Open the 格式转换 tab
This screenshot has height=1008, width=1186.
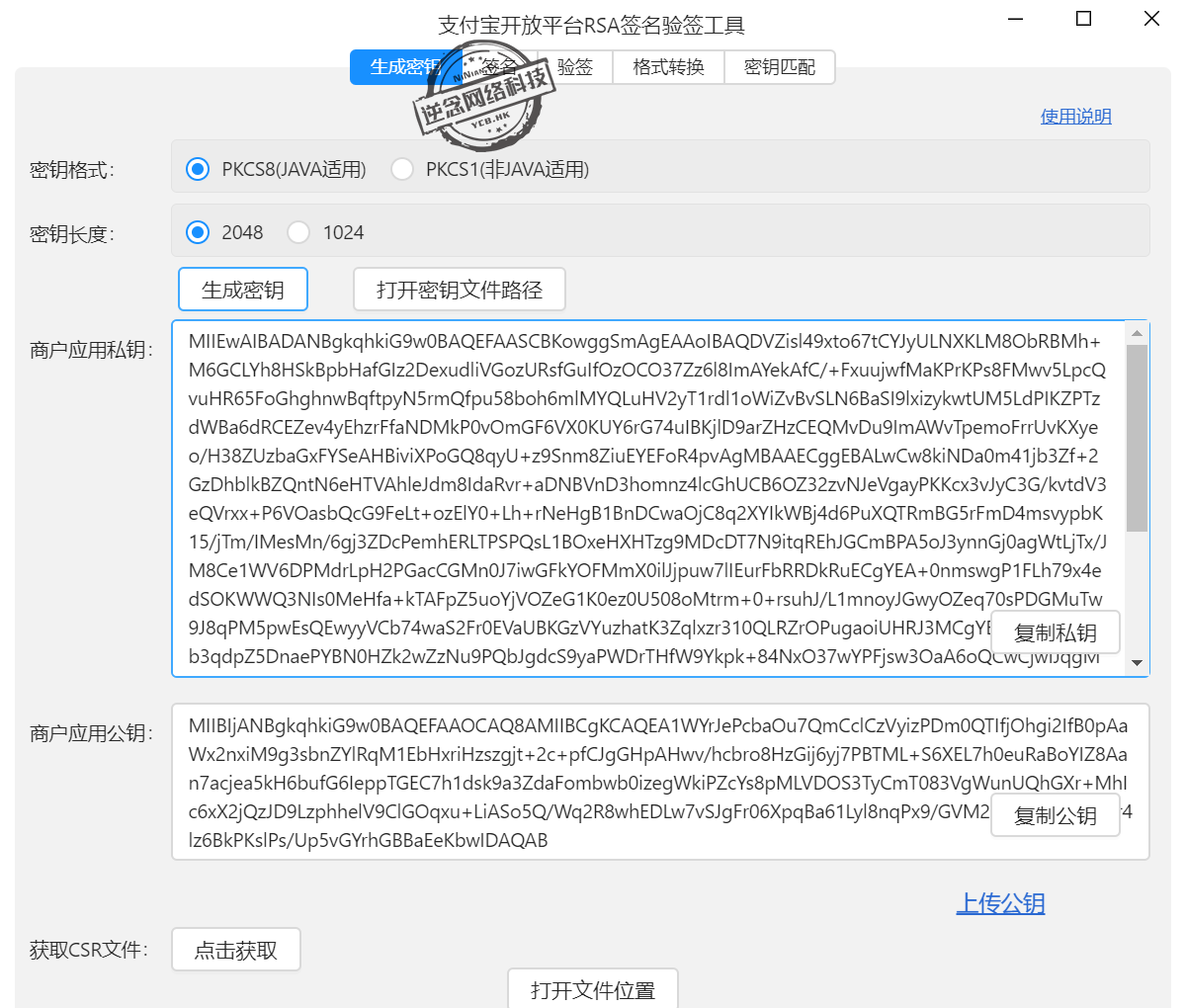(x=669, y=67)
